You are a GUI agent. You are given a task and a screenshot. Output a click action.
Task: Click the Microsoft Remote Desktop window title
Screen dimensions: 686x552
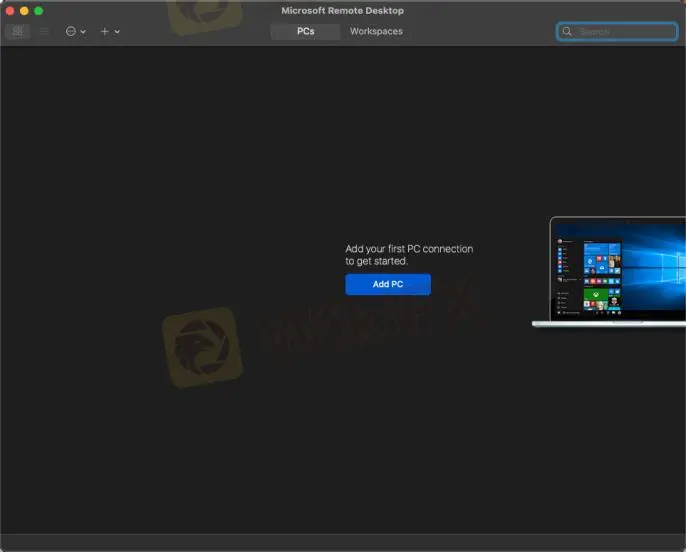(x=342, y=11)
